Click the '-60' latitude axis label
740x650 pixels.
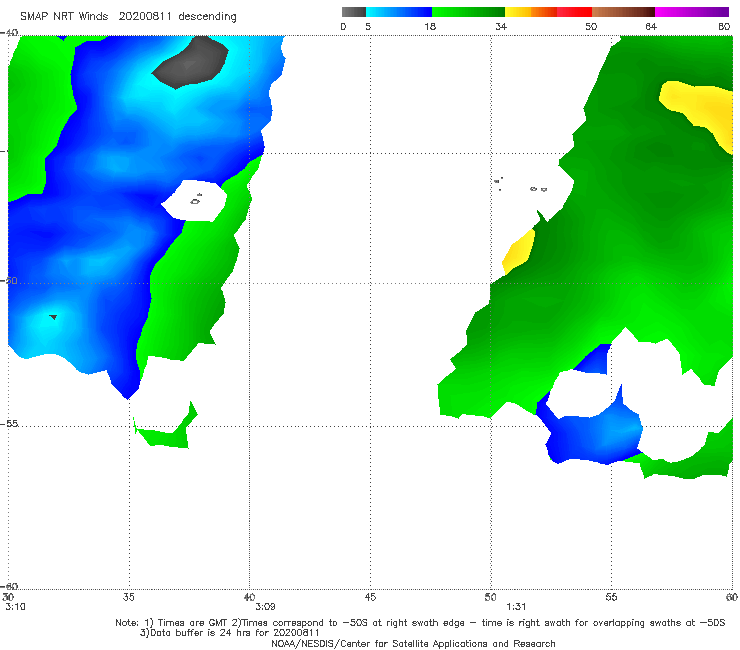pyautogui.click(x=9, y=586)
